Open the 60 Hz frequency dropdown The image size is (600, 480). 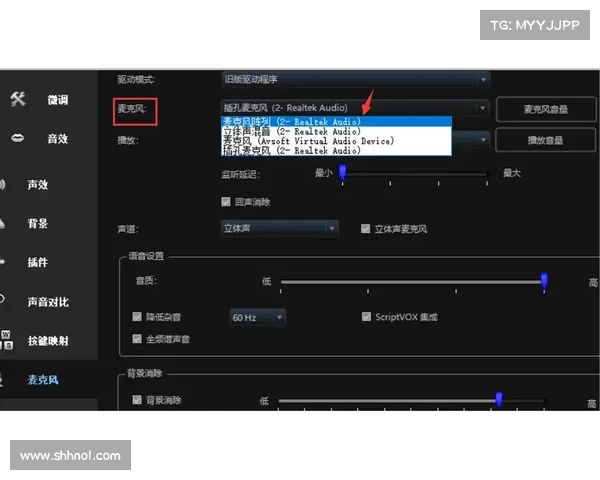(x=258, y=317)
